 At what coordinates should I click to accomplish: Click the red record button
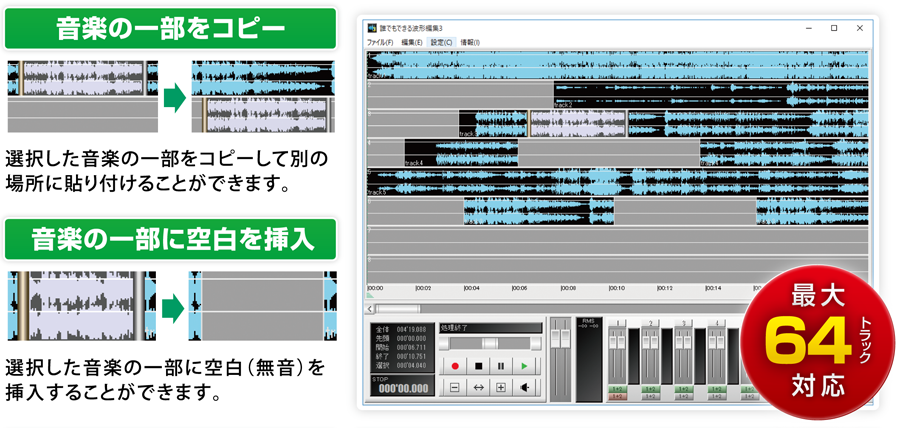coord(455,366)
